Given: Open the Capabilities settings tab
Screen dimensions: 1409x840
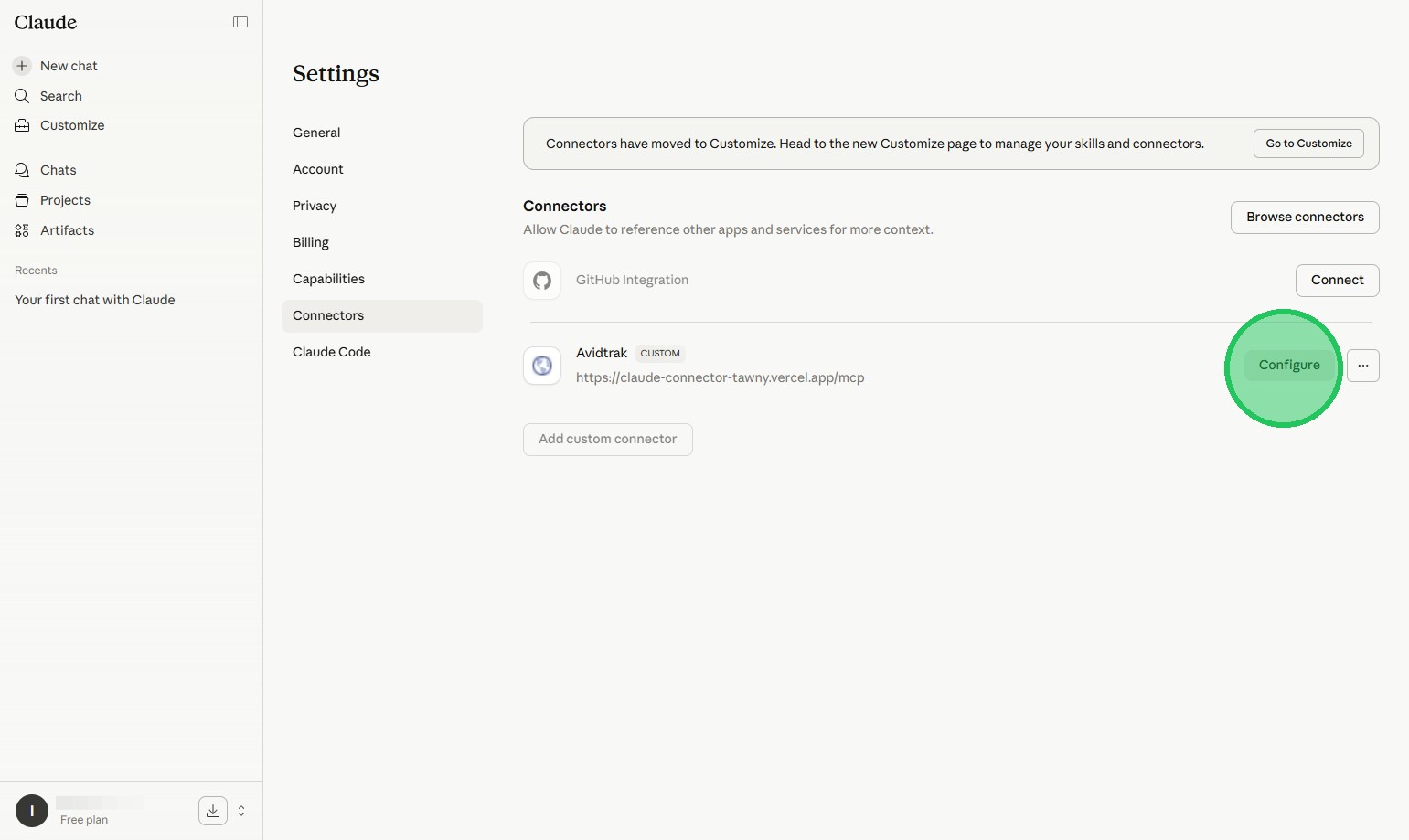Looking at the screenshot, I should (x=382, y=279).
